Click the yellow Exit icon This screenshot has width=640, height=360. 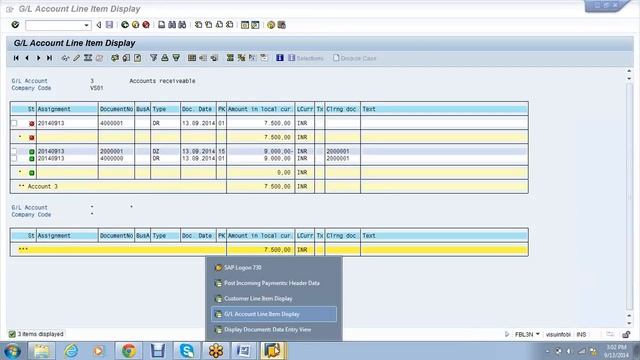tap(136, 25)
